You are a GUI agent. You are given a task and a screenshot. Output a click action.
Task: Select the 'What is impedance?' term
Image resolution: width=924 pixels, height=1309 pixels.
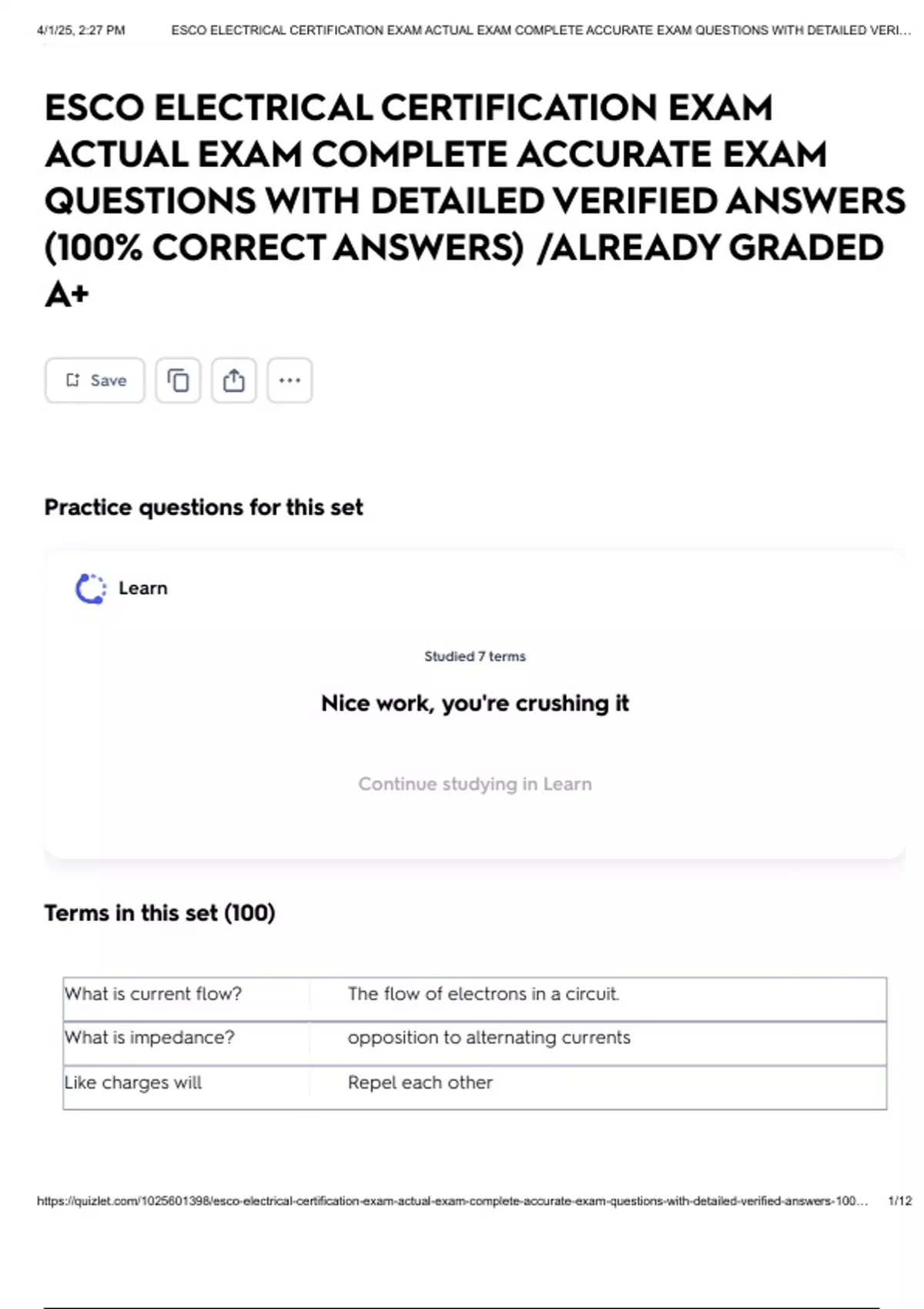click(x=149, y=1038)
